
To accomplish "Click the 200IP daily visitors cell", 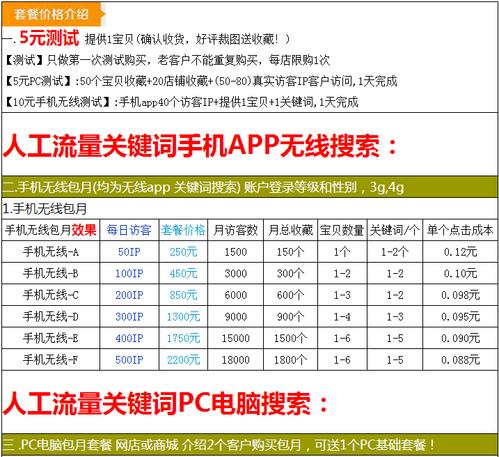I will coord(129,295).
